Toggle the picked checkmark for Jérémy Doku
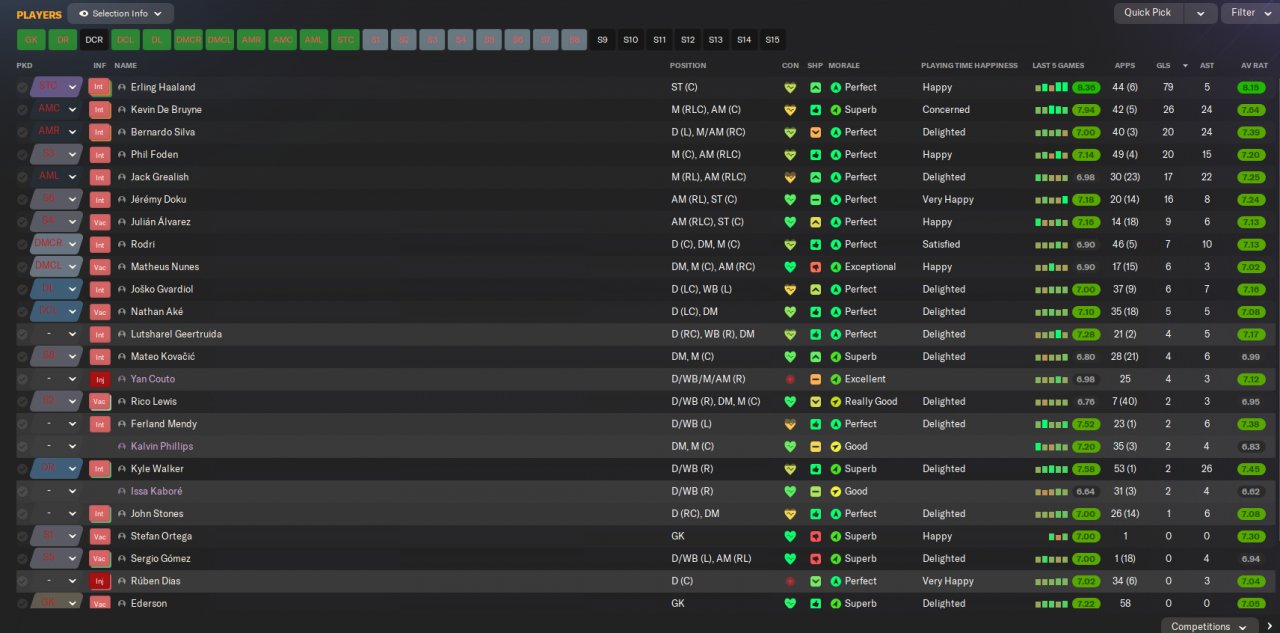 (x=23, y=199)
